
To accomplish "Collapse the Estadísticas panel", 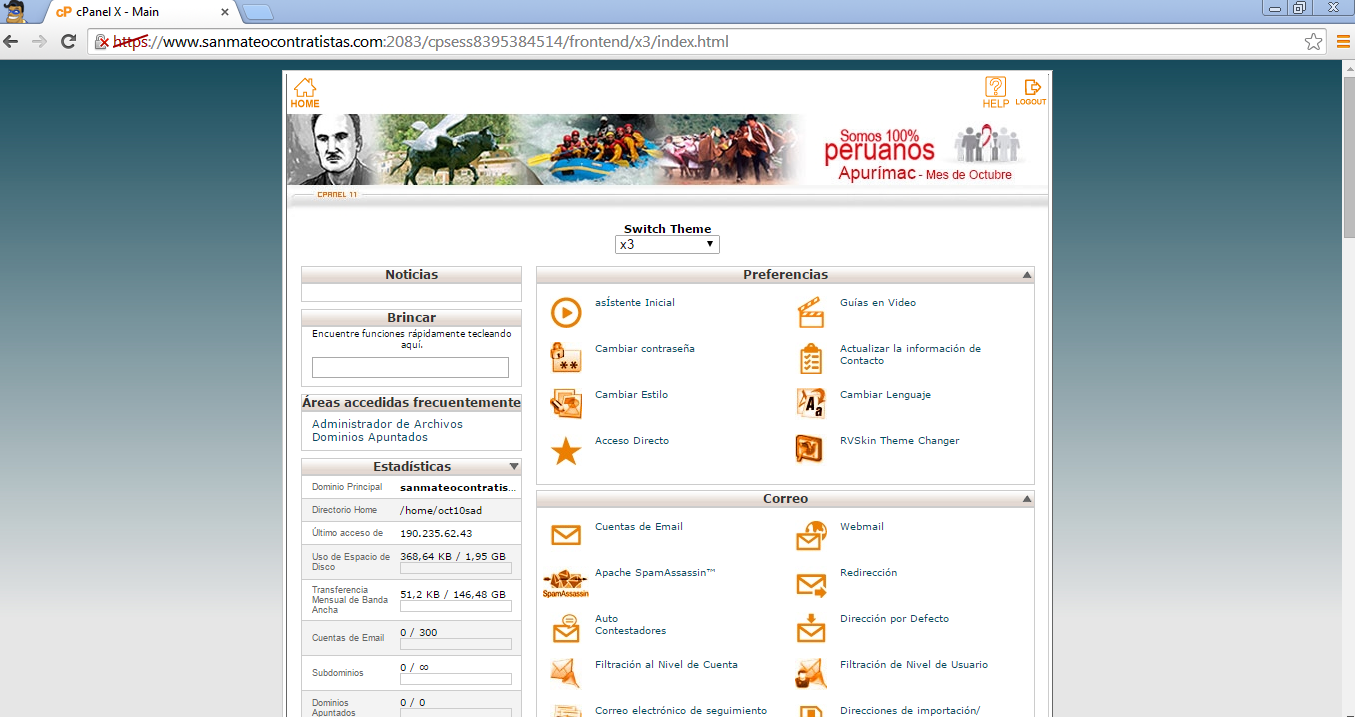I will [513, 466].
